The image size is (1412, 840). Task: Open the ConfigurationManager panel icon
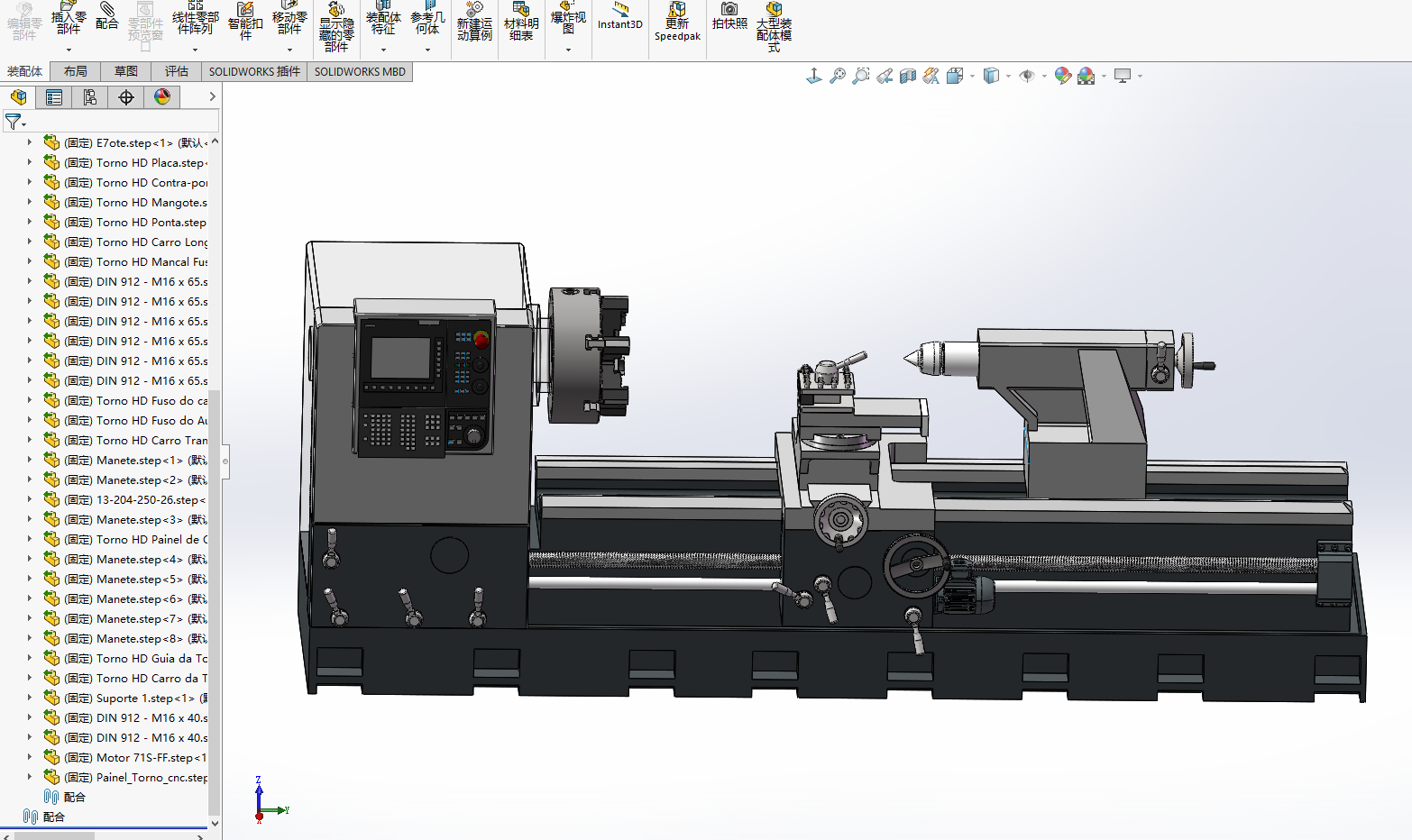pos(90,97)
